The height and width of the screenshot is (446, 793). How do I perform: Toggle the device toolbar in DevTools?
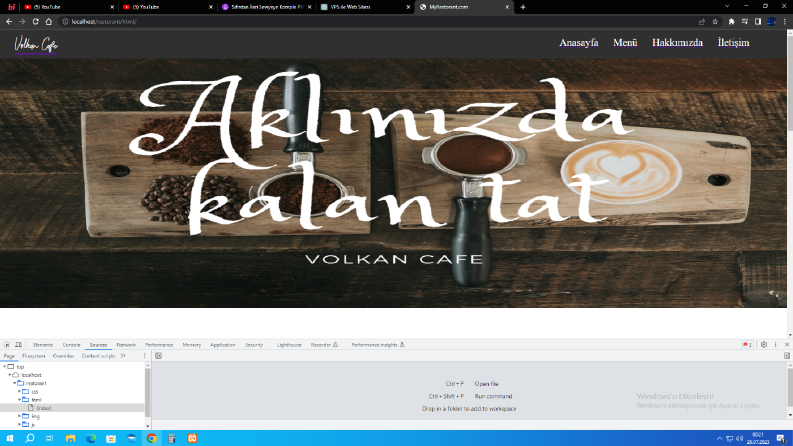[x=19, y=345]
